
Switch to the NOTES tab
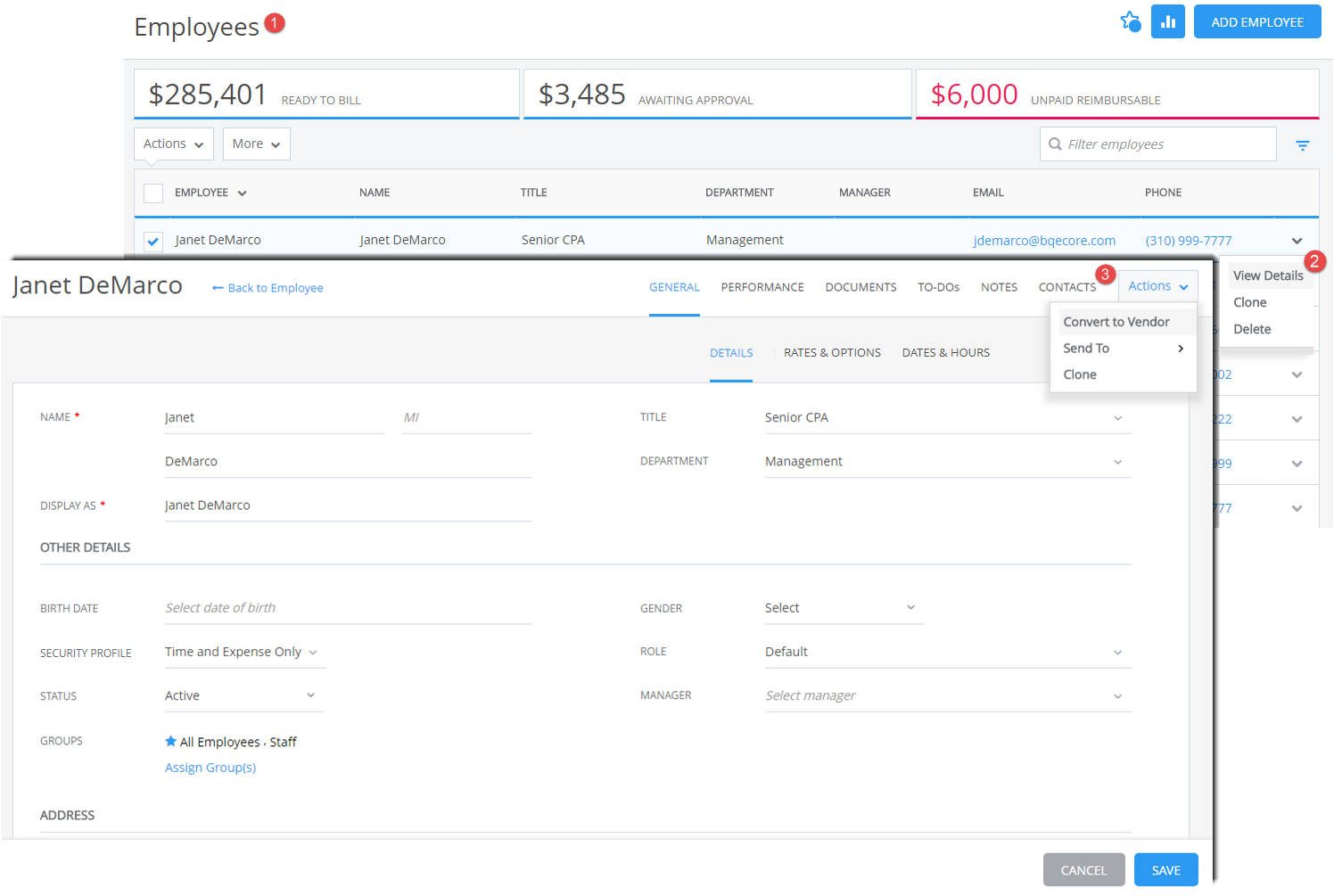coord(999,287)
